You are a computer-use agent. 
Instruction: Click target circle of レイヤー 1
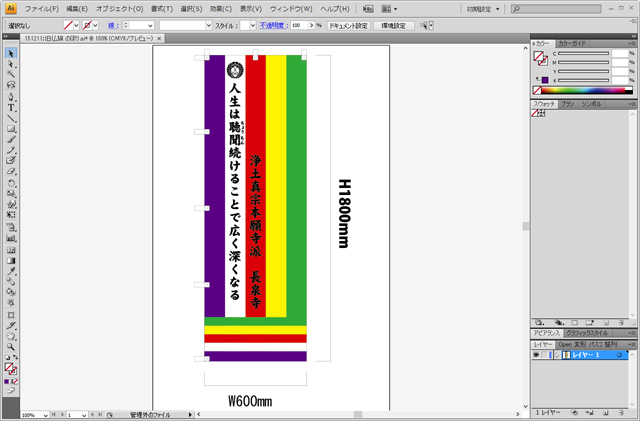pyautogui.click(x=619, y=355)
